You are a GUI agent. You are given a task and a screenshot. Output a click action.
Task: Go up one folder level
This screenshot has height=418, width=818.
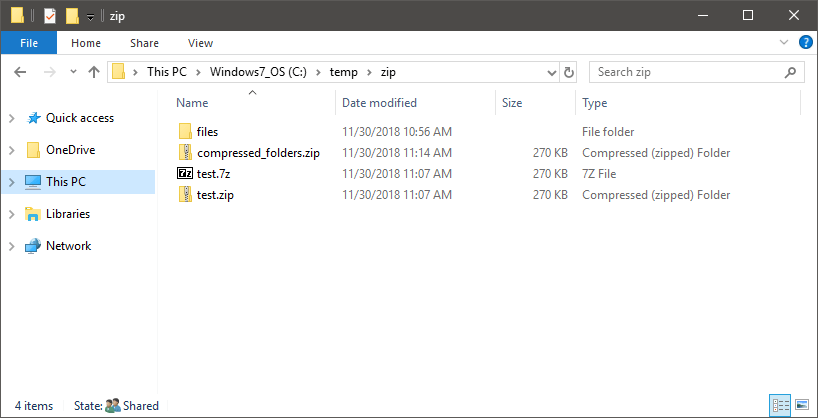click(94, 72)
